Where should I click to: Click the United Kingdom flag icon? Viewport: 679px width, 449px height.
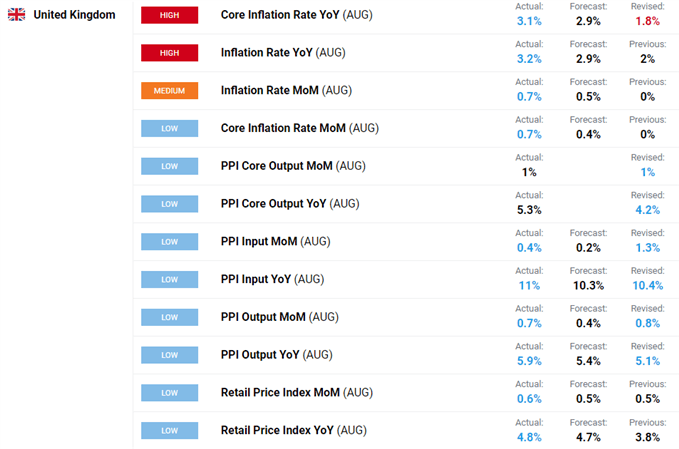pos(16,15)
